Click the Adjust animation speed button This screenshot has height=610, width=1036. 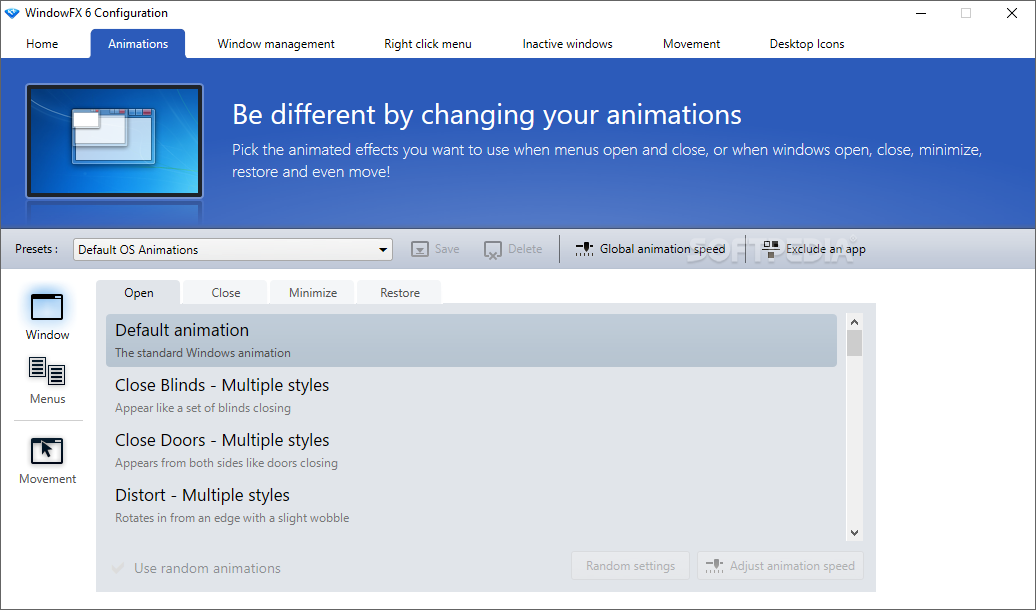pos(780,566)
